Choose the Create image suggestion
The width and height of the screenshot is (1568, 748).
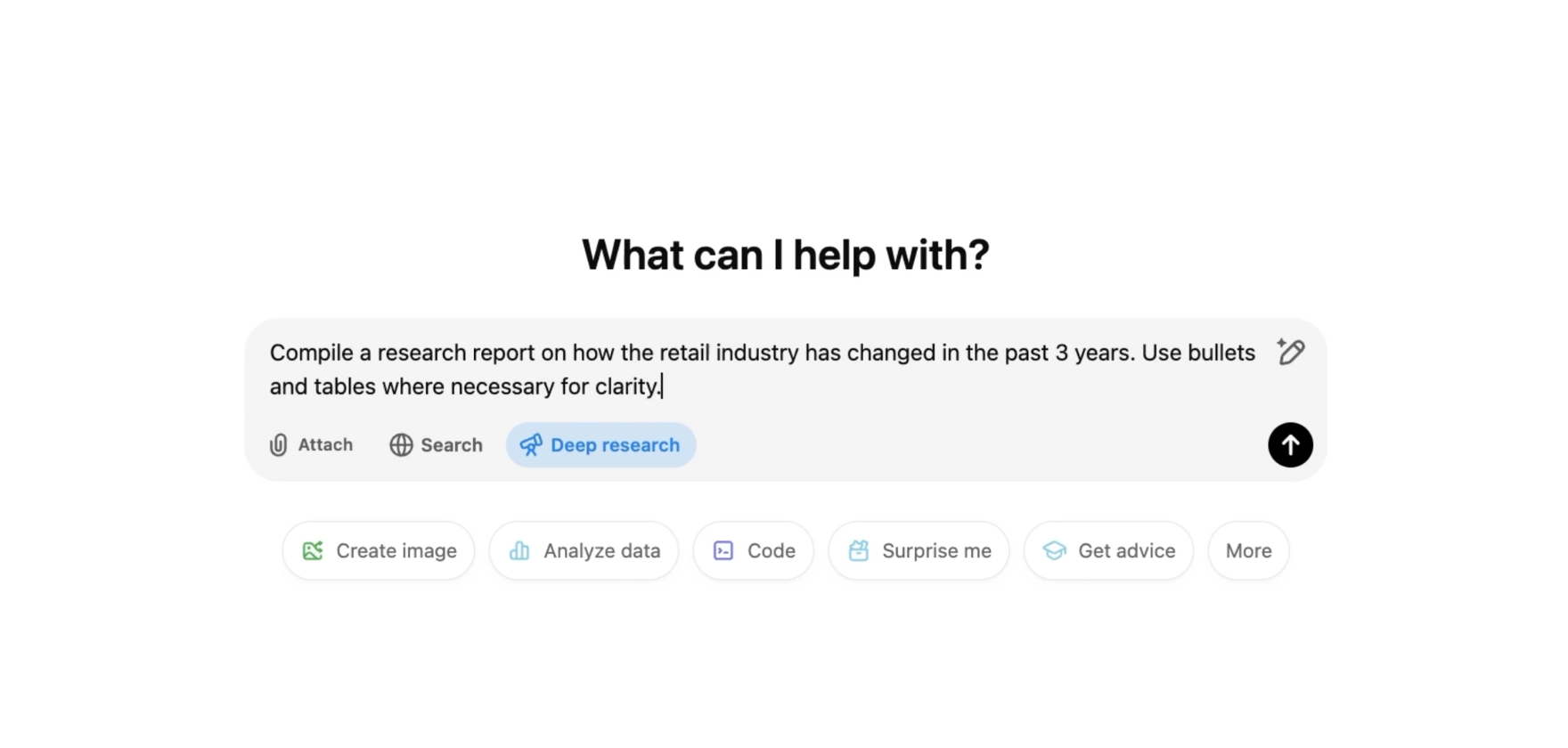pyautogui.click(x=379, y=551)
